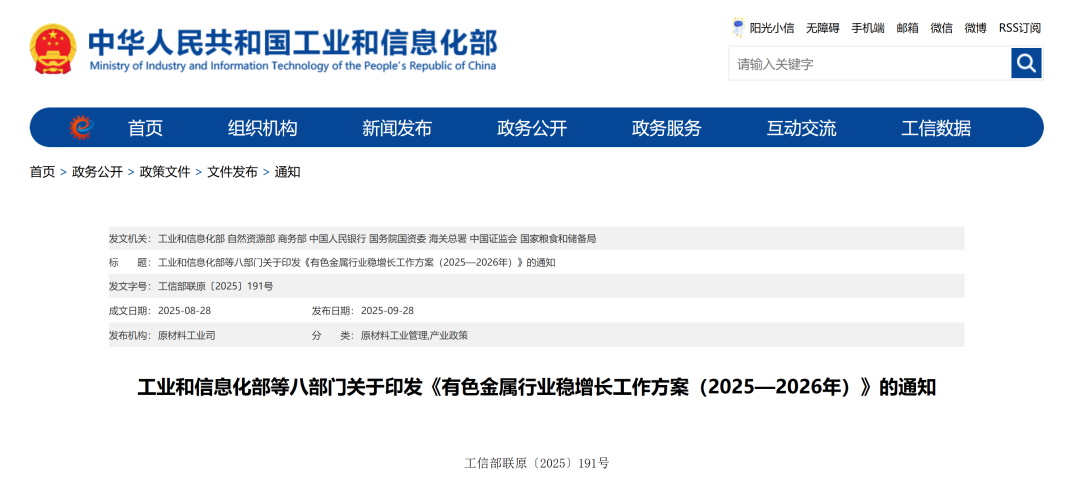Screen dimensions: 1080x481
Task: Click 政策文件 in breadcrumb trail
Action: tap(165, 172)
